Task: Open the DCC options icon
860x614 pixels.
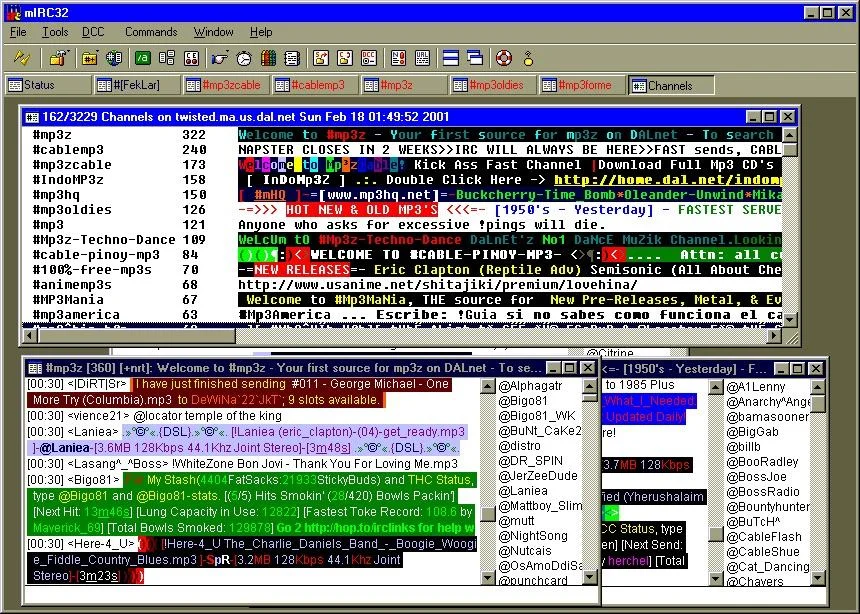Action: click(x=368, y=57)
